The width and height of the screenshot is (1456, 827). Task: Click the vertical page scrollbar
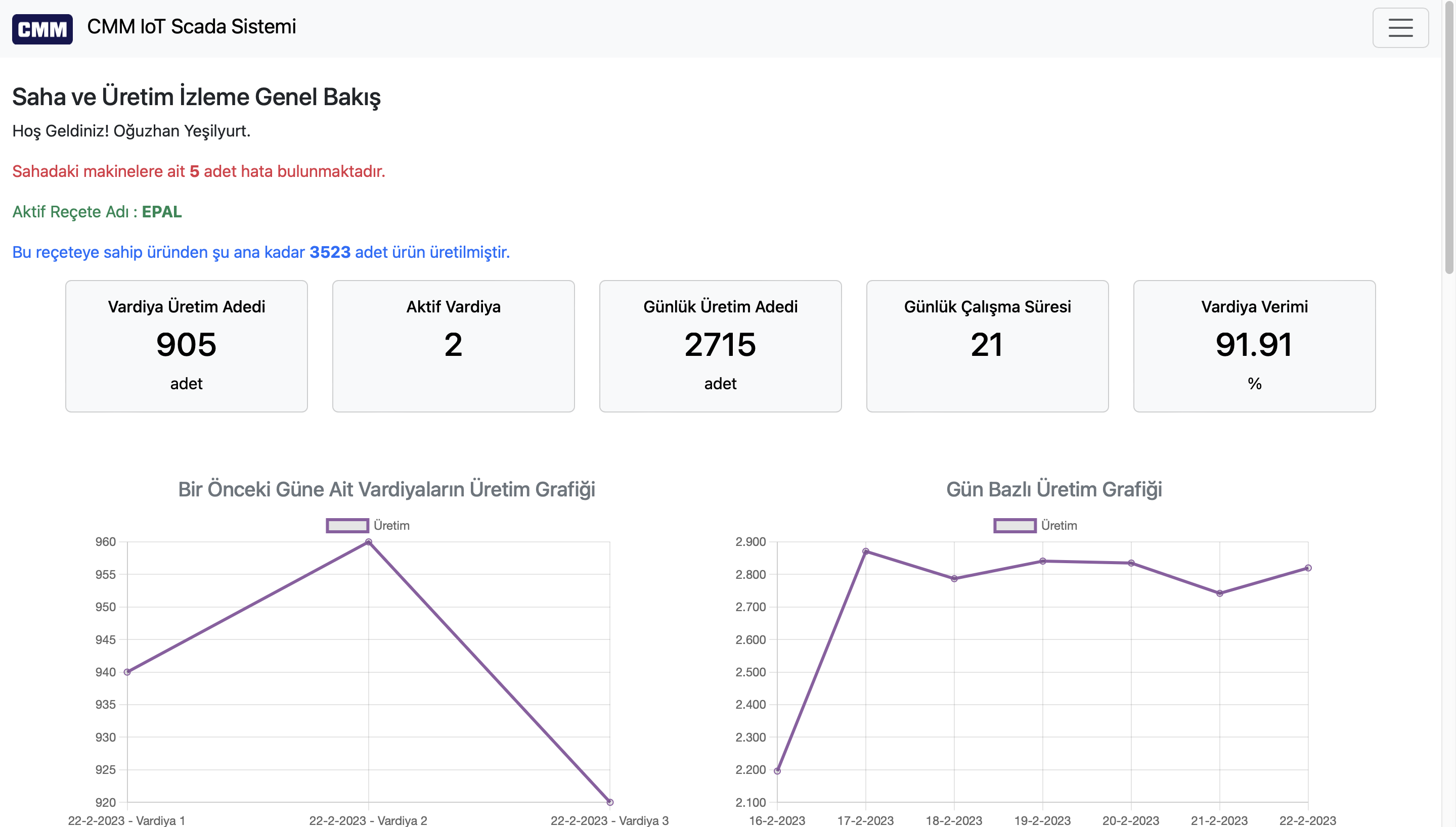tap(1448, 136)
